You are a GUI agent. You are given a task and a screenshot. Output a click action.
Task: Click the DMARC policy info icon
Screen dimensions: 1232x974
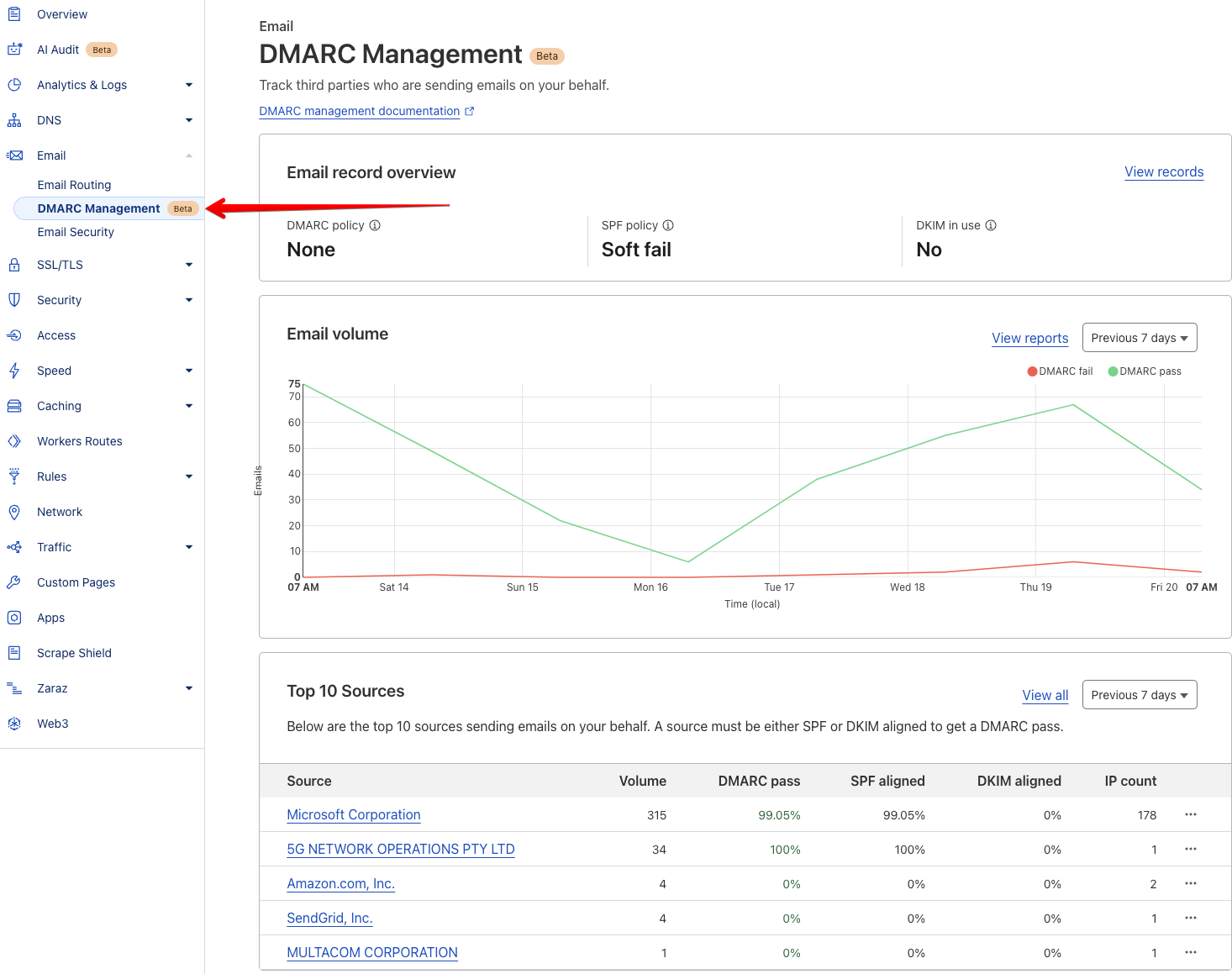point(375,225)
